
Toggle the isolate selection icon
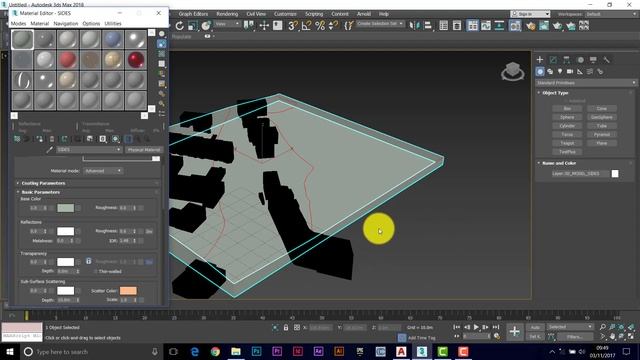(x=276, y=327)
